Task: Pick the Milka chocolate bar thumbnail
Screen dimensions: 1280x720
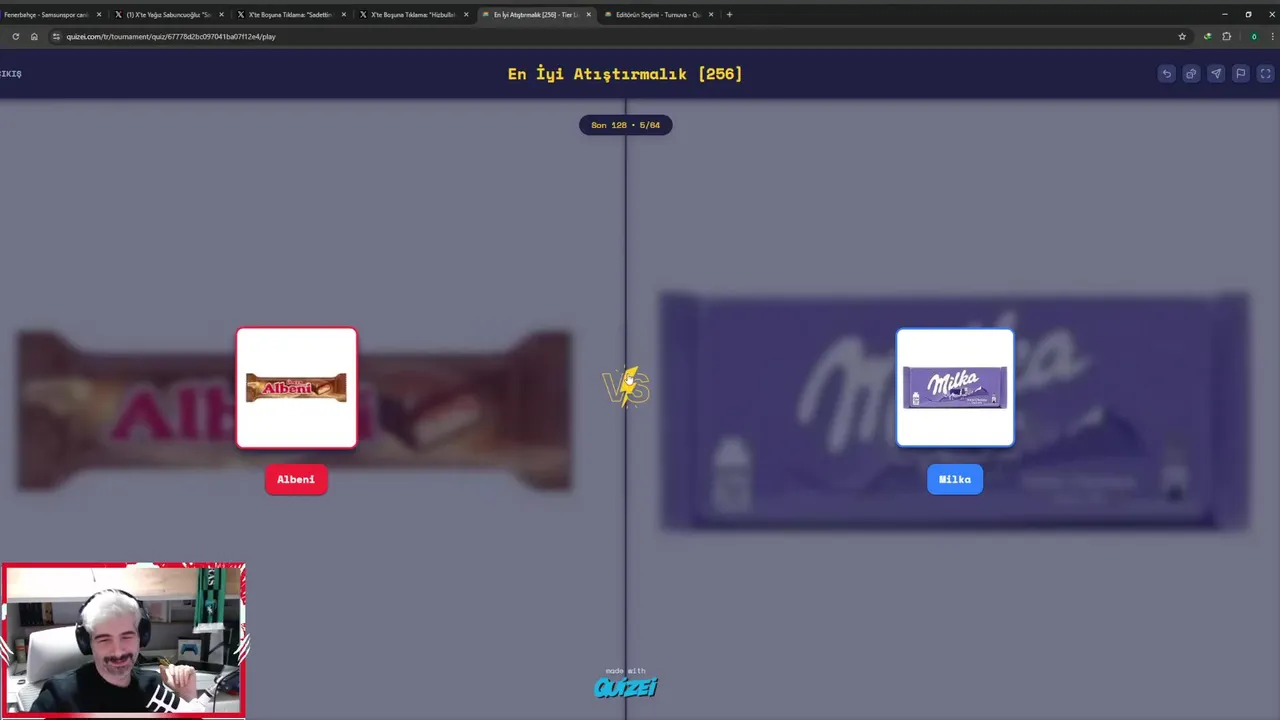Action: [x=955, y=388]
